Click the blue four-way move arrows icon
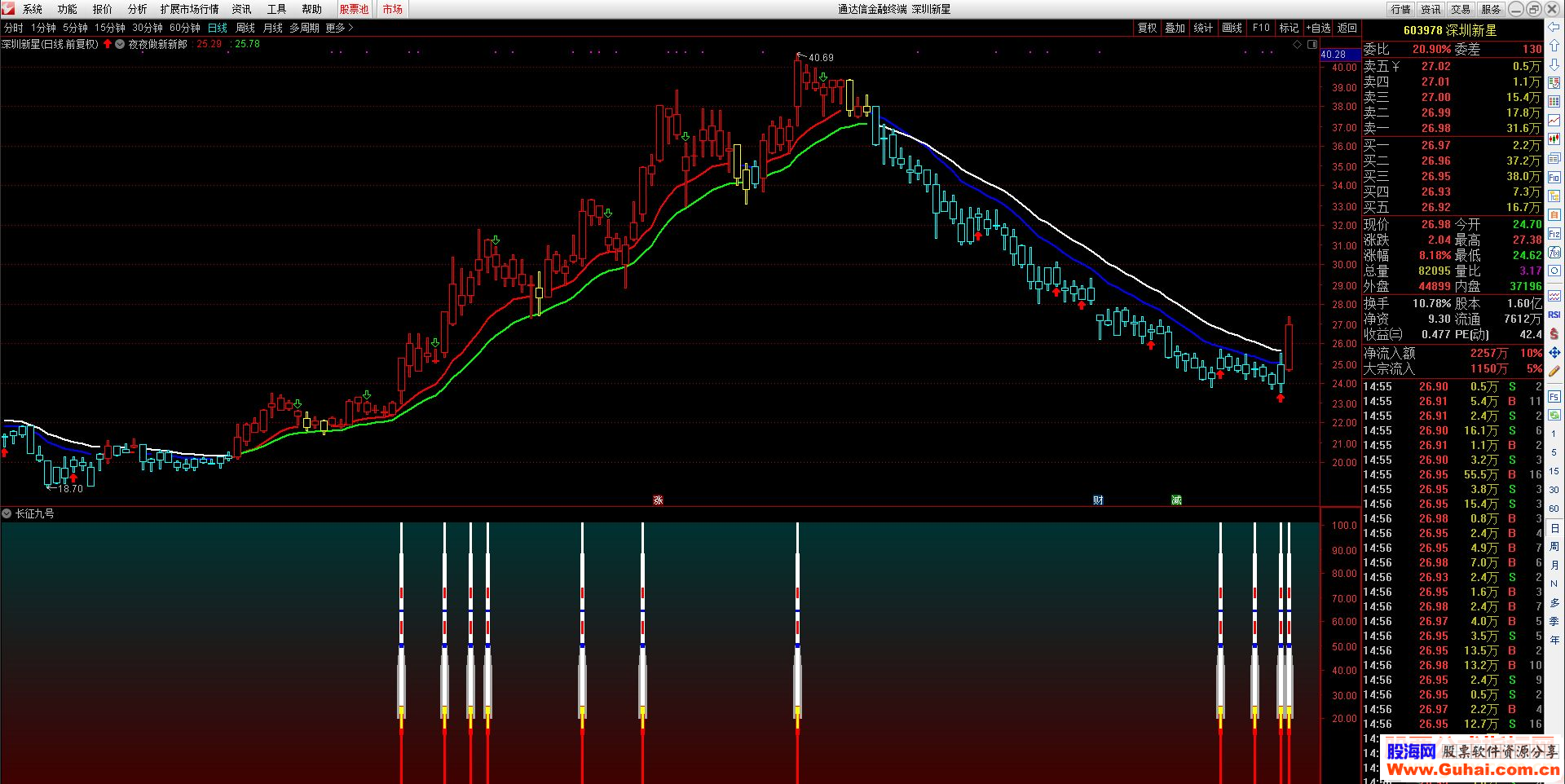 click(x=1554, y=353)
